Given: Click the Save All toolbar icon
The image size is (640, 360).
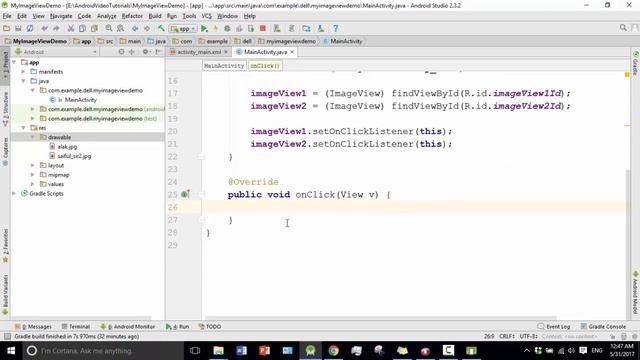Looking at the screenshot, I should (18, 28).
